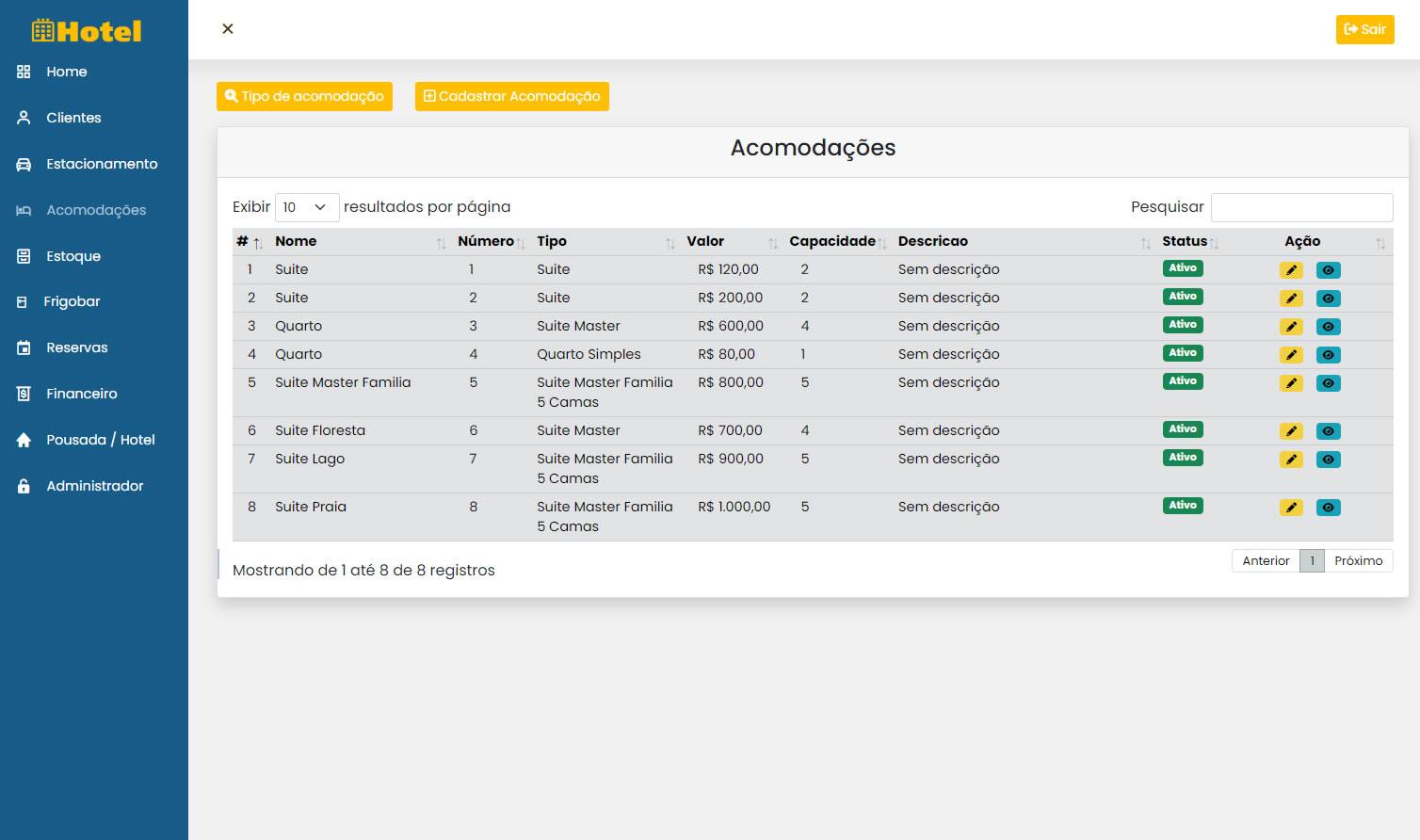Click the Próximo pagination button
The image size is (1420, 840).
coord(1358,560)
